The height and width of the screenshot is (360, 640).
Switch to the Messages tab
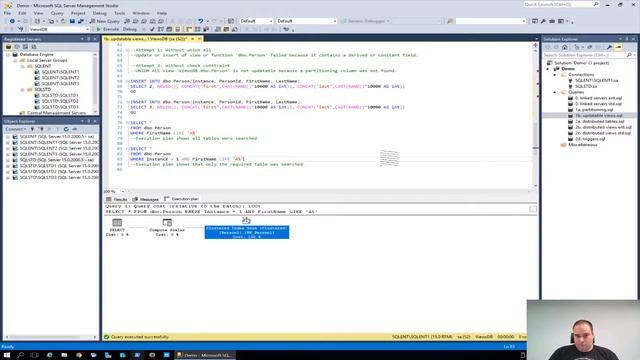coord(146,199)
